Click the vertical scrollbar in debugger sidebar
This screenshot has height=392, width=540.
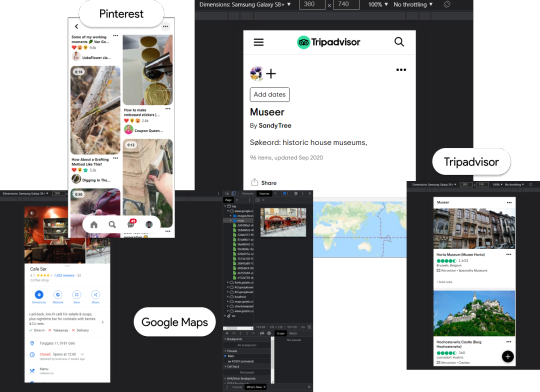pos(273,360)
